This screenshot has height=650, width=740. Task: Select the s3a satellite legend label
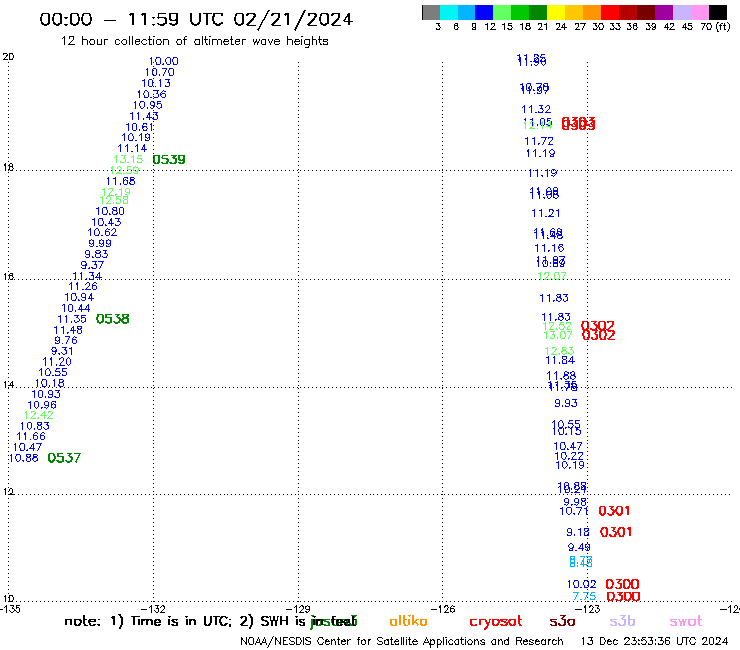(563, 621)
